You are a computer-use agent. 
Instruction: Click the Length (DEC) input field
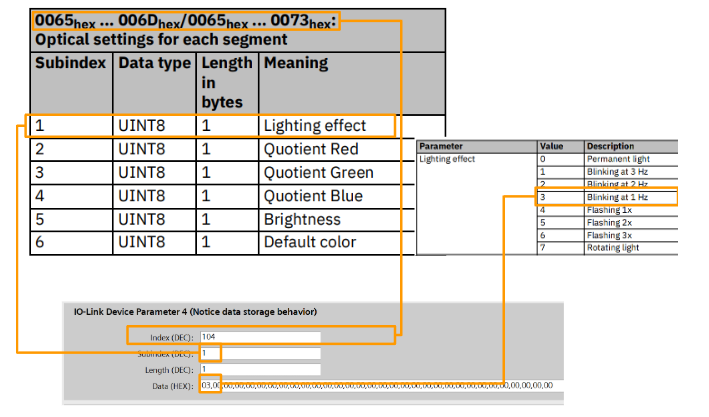pyautogui.click(x=260, y=369)
